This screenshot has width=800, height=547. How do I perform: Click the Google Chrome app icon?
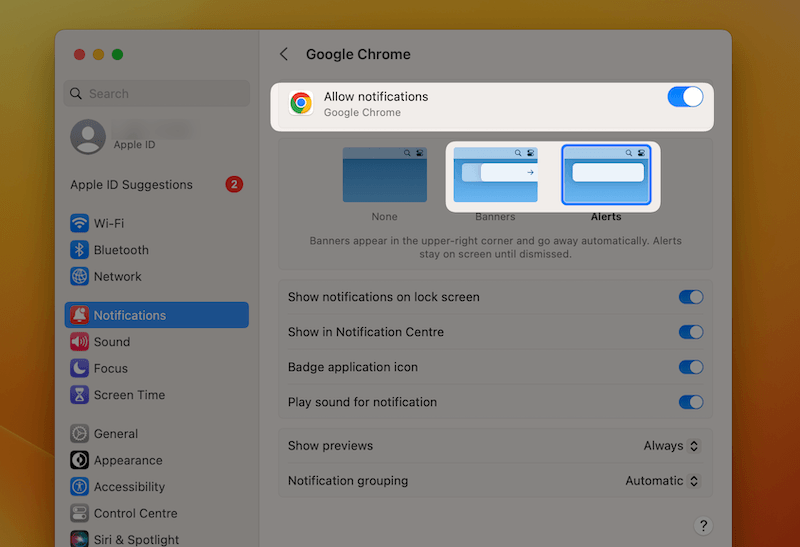click(301, 104)
